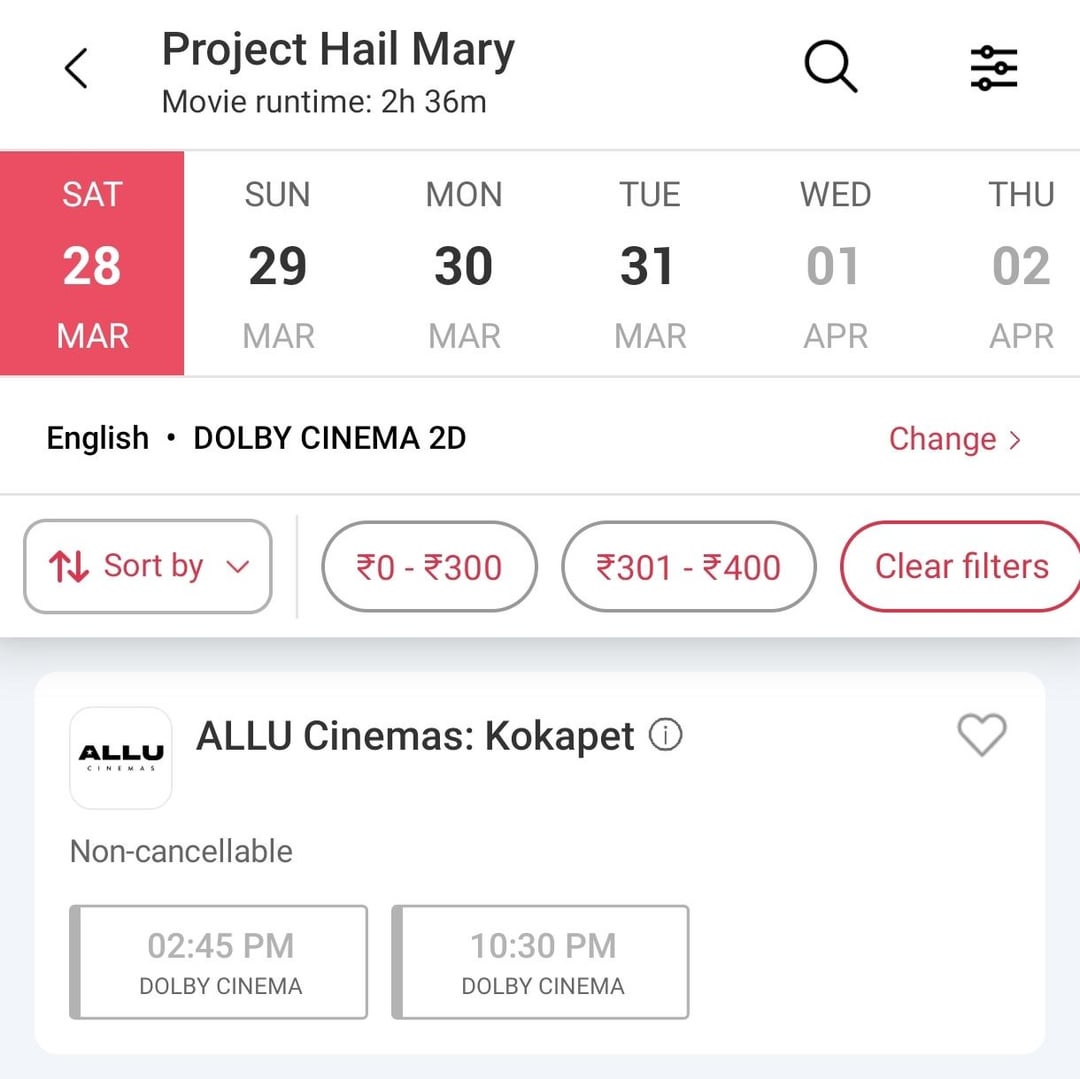
Task: Select the SAT 28 MAR date tab
Action: click(x=92, y=264)
